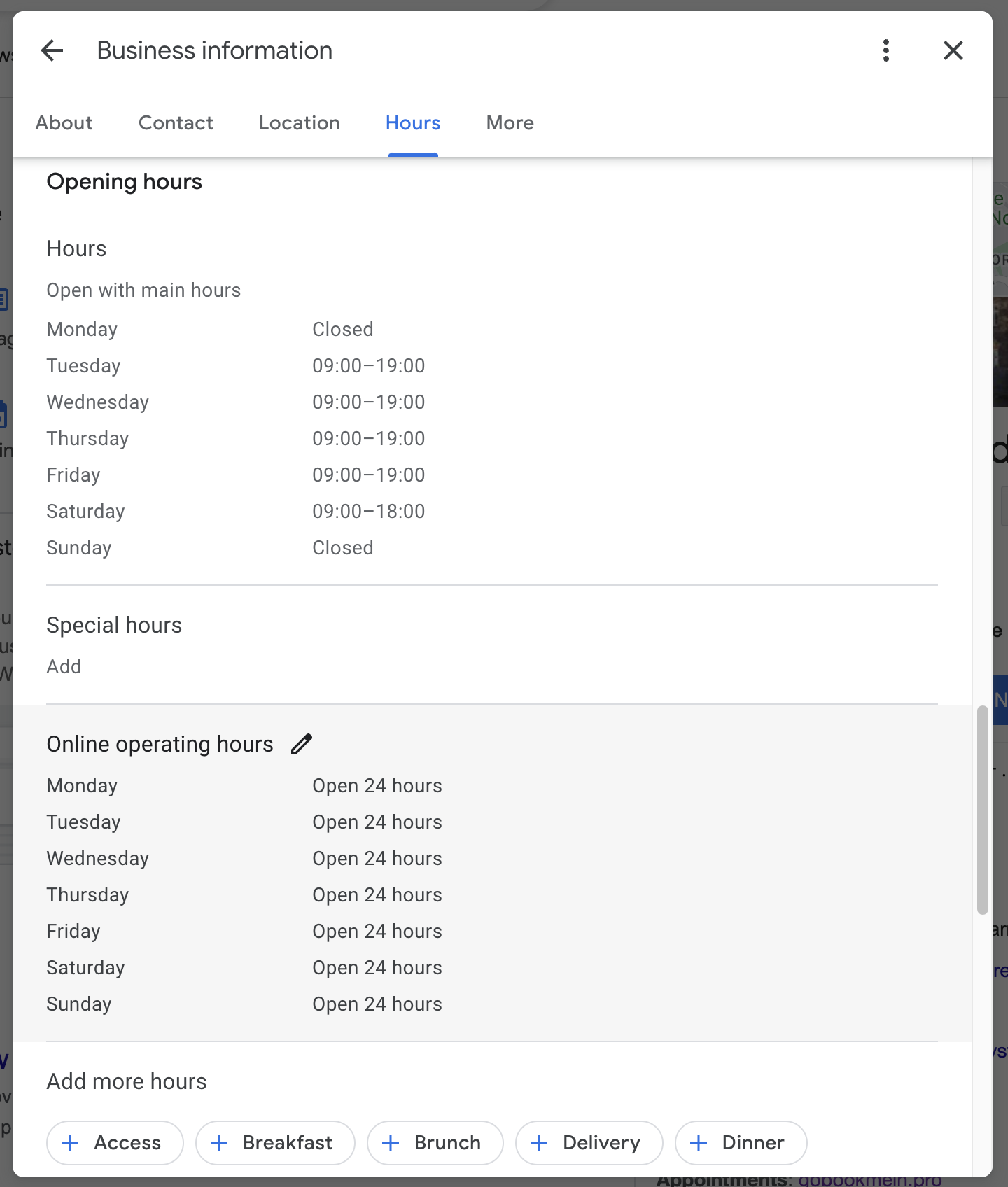Screen dimensions: 1008x1187
Task: Click the Special hours heading
Action: (114, 625)
